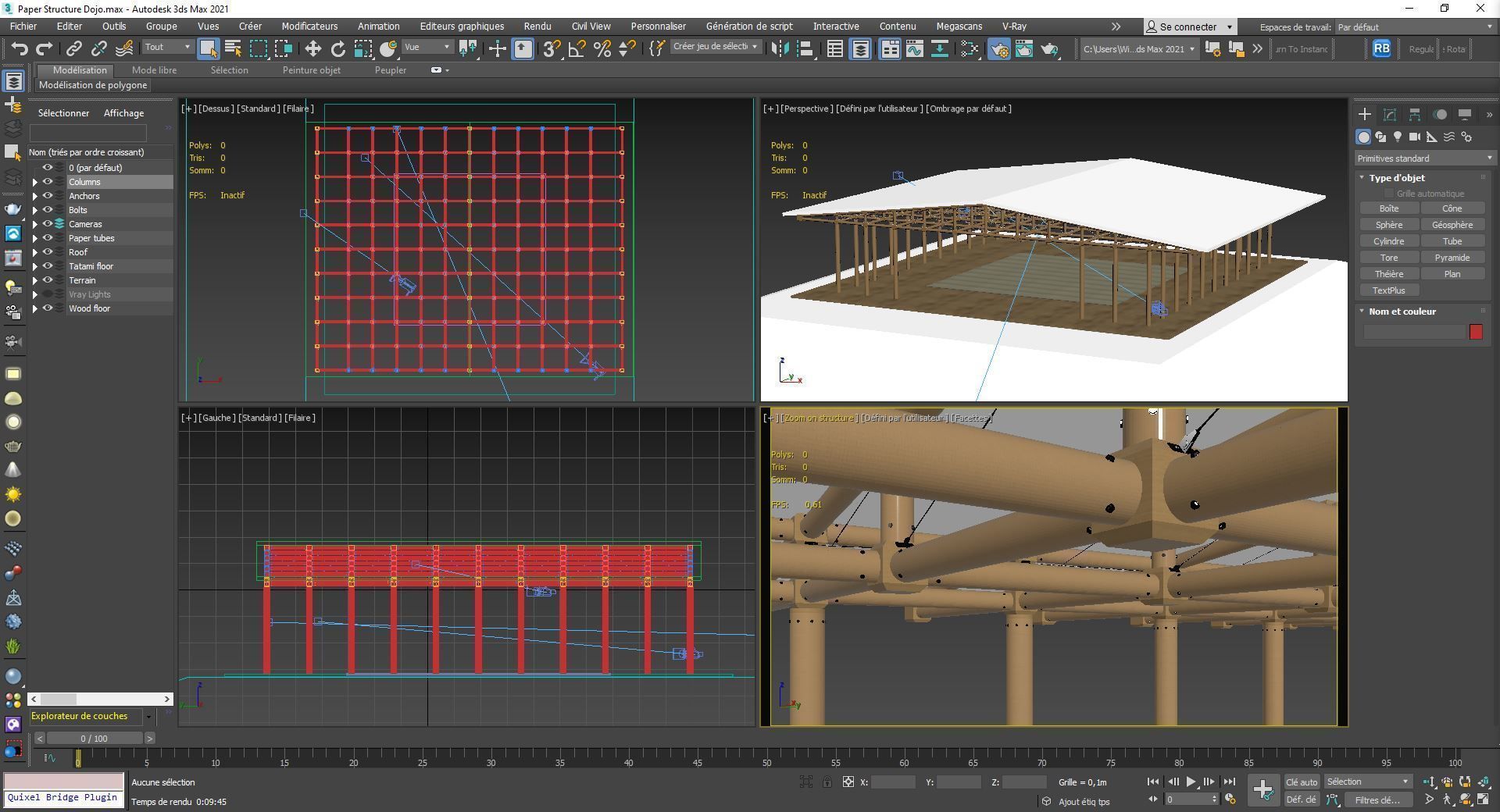Screen dimensions: 1500x812
Task: Hide the Wood floor layer eye icon
Action: tap(48, 308)
